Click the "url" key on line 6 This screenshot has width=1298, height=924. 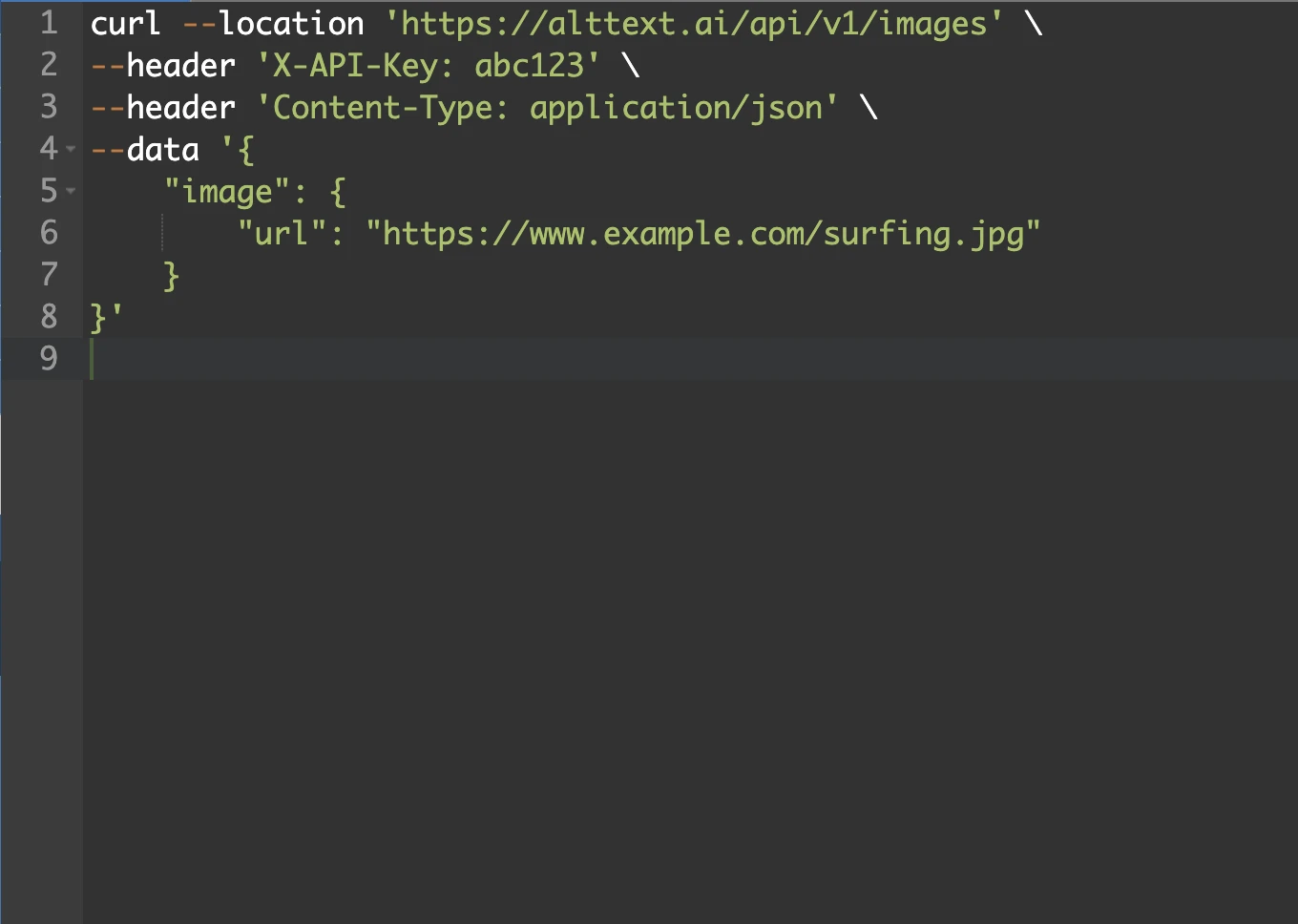coord(282,233)
